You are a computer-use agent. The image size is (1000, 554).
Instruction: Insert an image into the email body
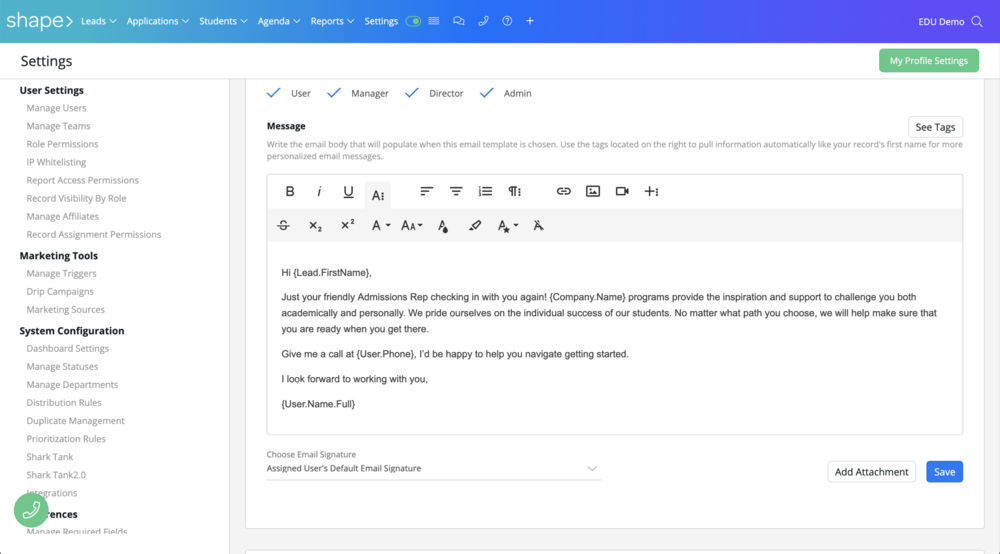point(593,191)
